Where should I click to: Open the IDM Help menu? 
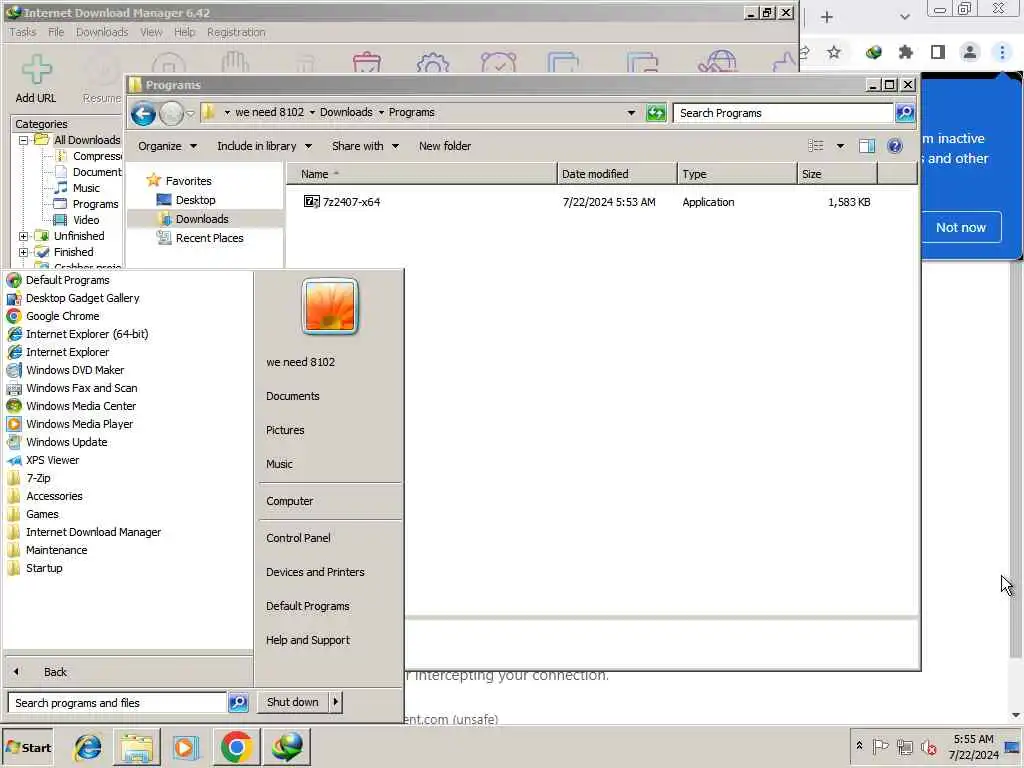pos(184,32)
